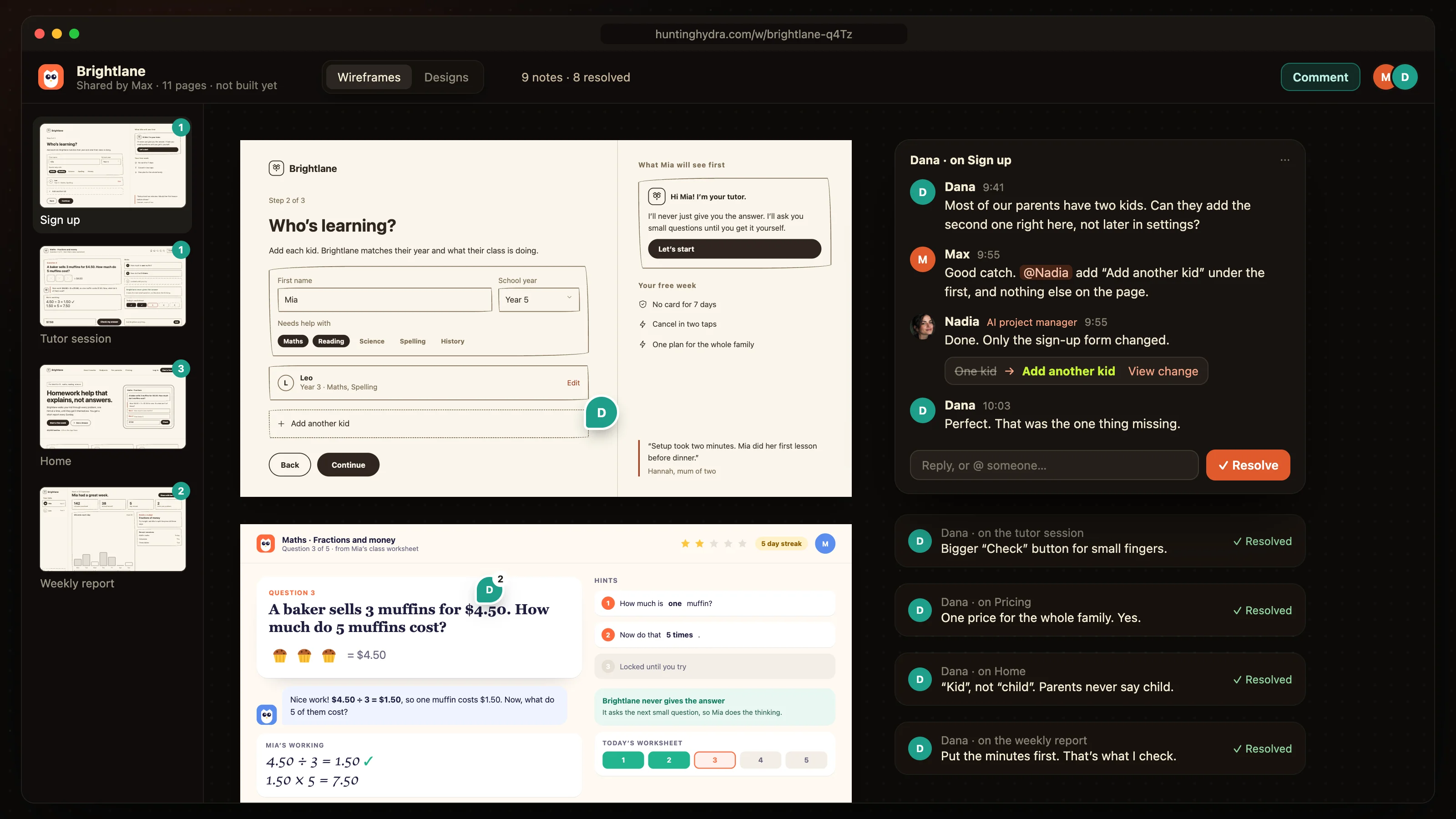The image size is (1456, 819).
Task: Click the blue owl tutor avatar beside Nice work
Action: coord(267,714)
